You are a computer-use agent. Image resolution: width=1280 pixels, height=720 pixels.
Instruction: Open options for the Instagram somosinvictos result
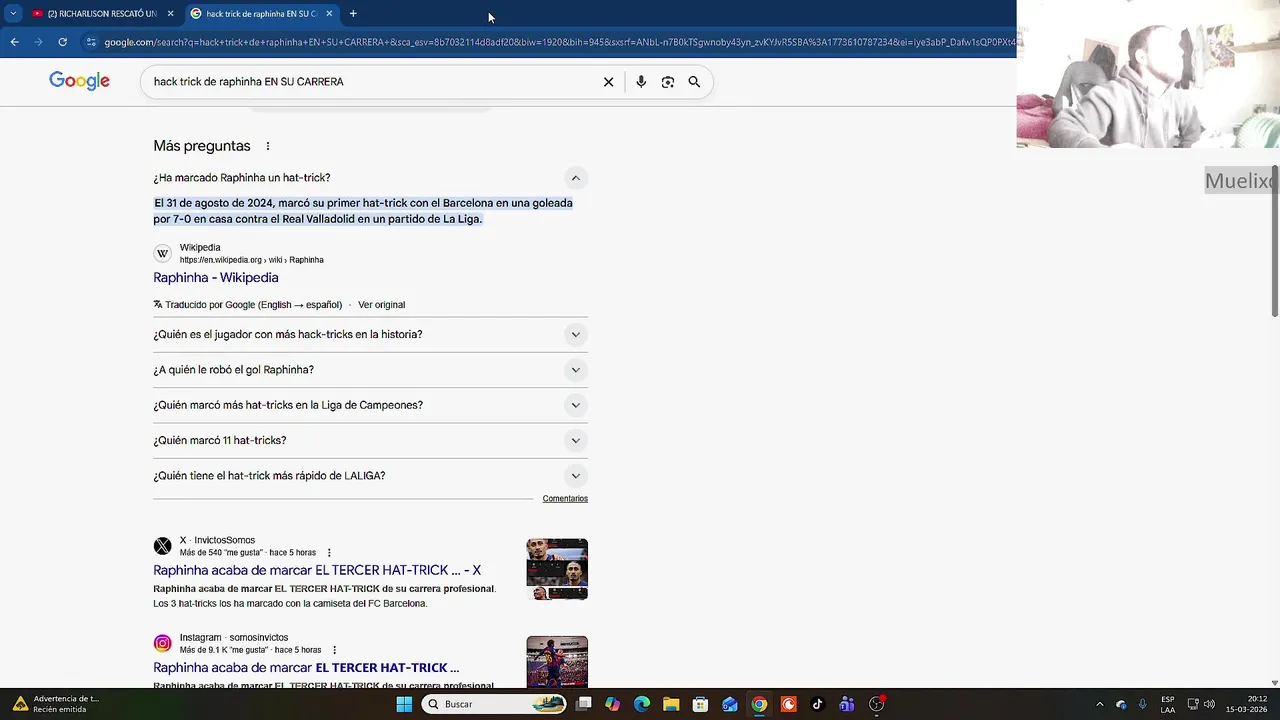[334, 650]
